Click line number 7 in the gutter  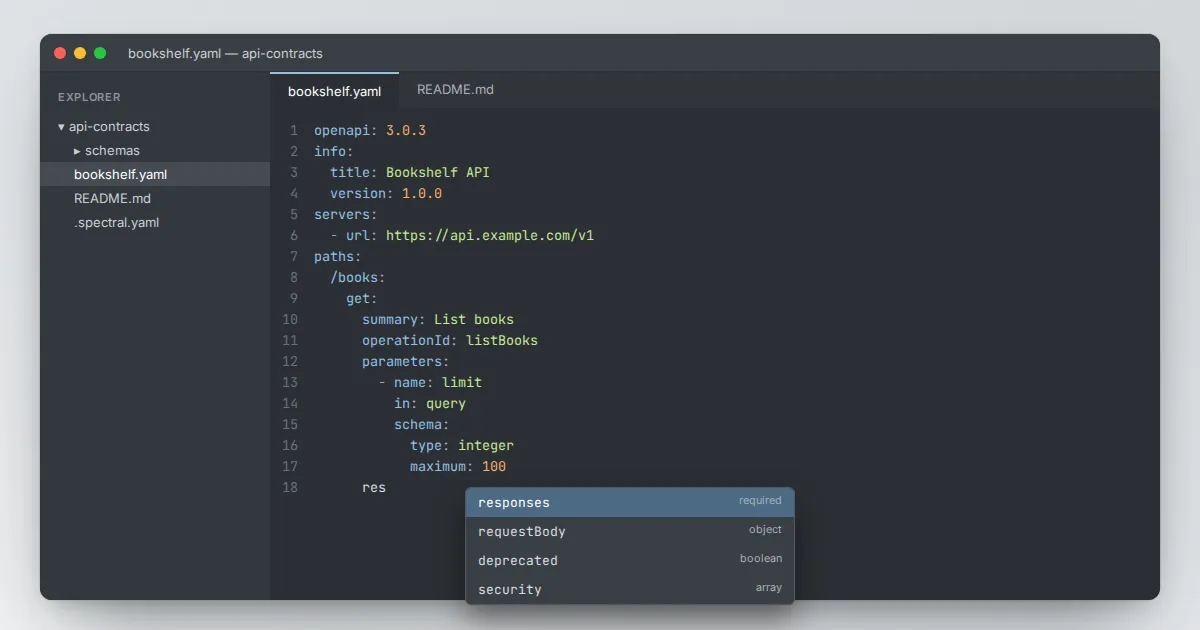[x=294, y=256]
